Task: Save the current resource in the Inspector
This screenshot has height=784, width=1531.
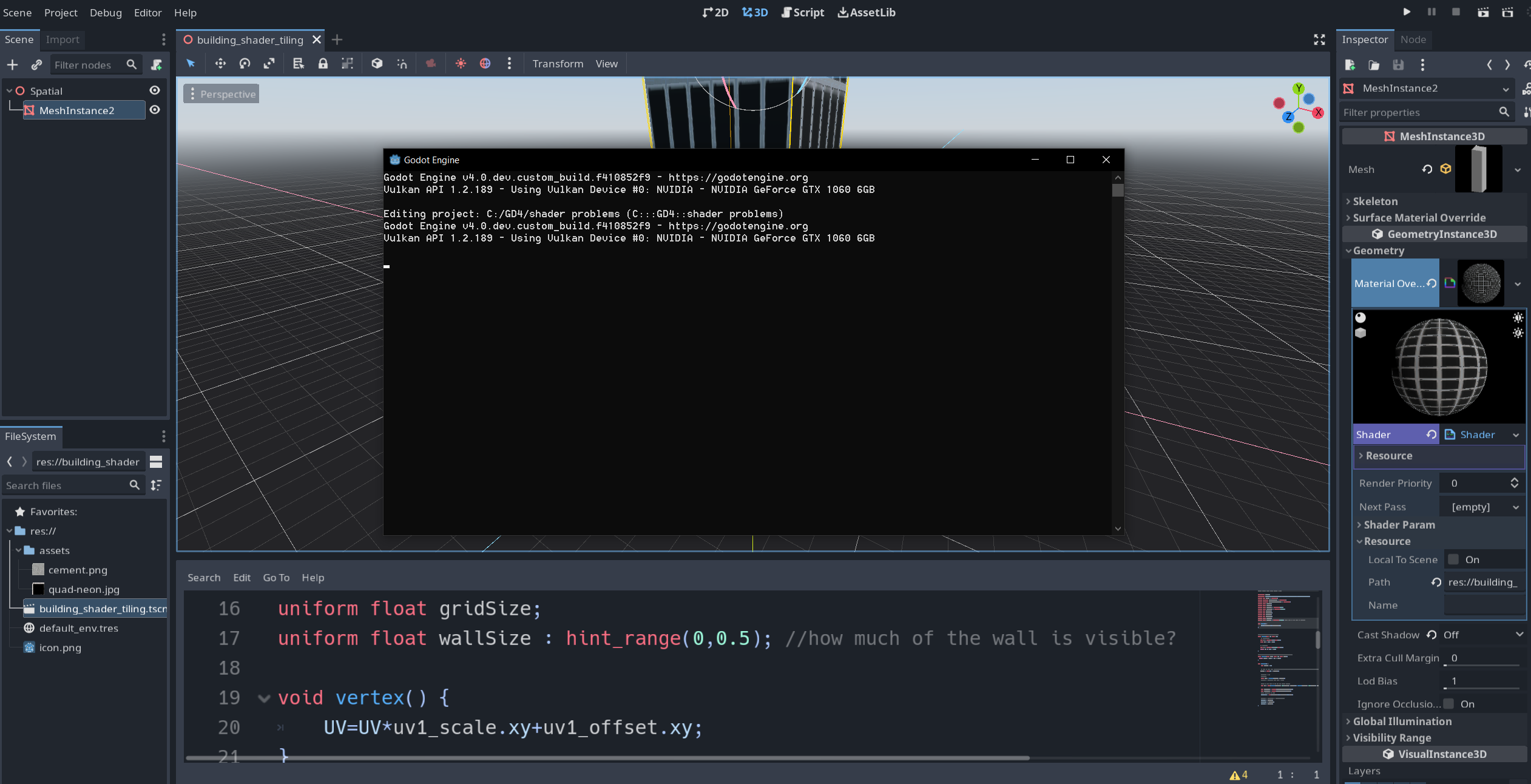Action: click(x=1398, y=65)
